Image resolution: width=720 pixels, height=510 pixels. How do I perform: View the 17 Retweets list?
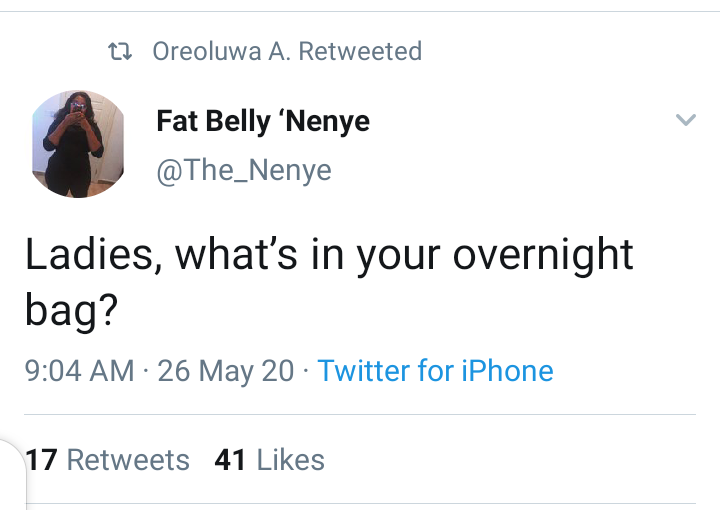tap(107, 460)
